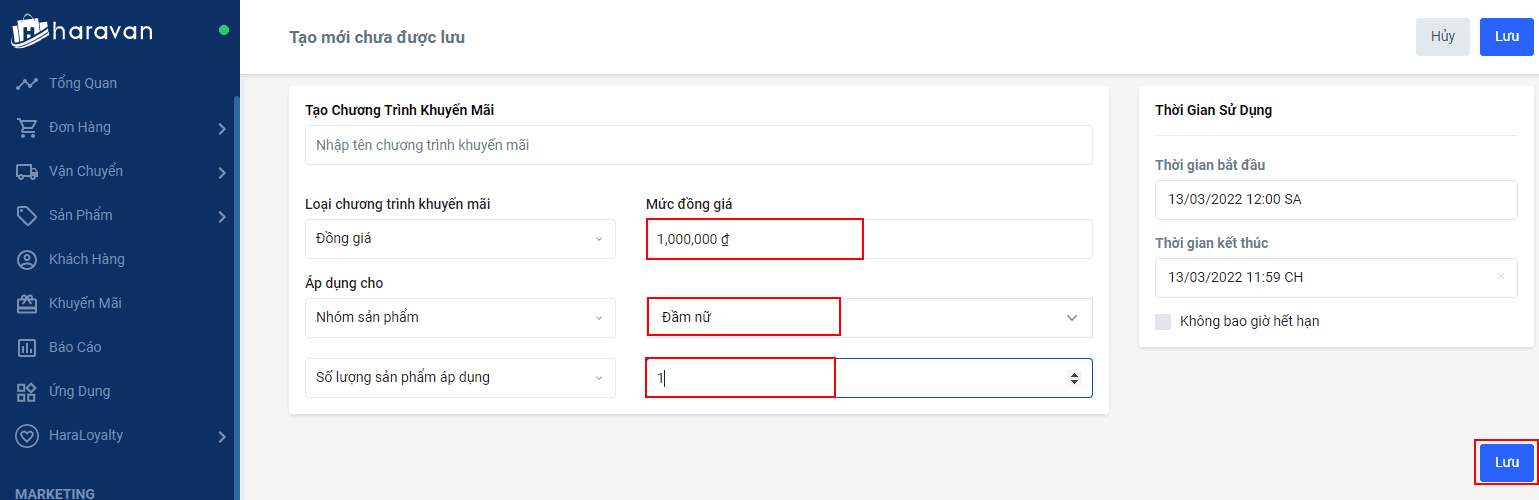Image resolution: width=1539 pixels, height=500 pixels.
Task: Click the Vận Chuyển truck icon
Action: (x=27, y=171)
